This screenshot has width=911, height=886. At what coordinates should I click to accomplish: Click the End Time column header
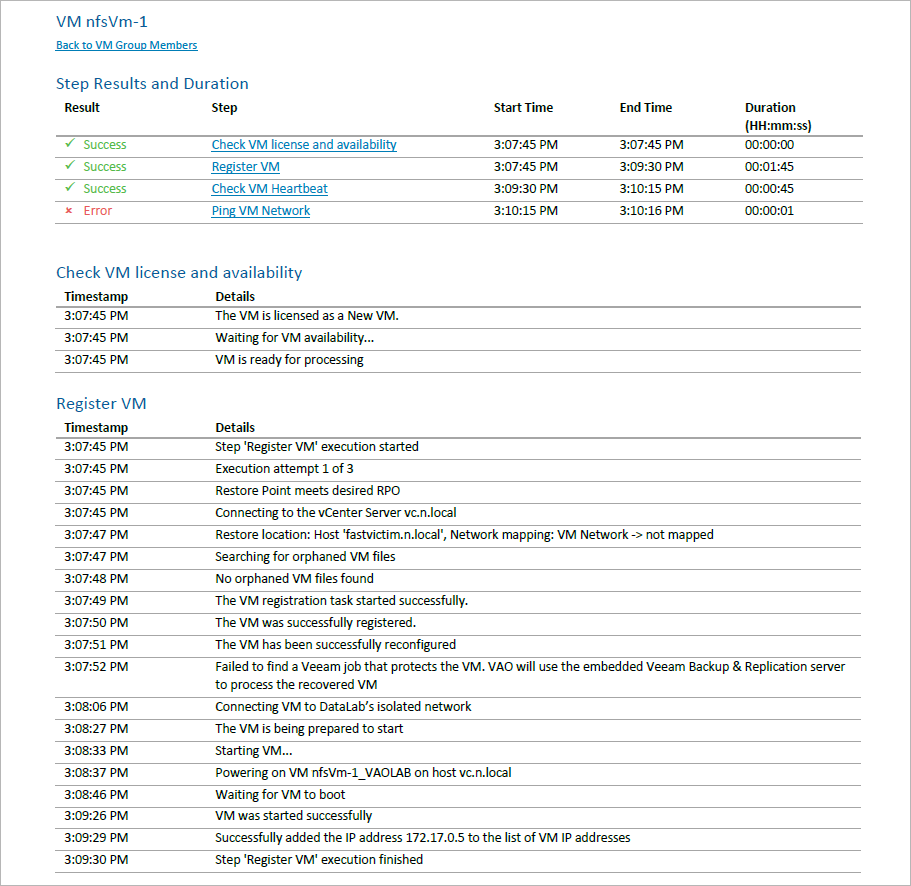(645, 107)
